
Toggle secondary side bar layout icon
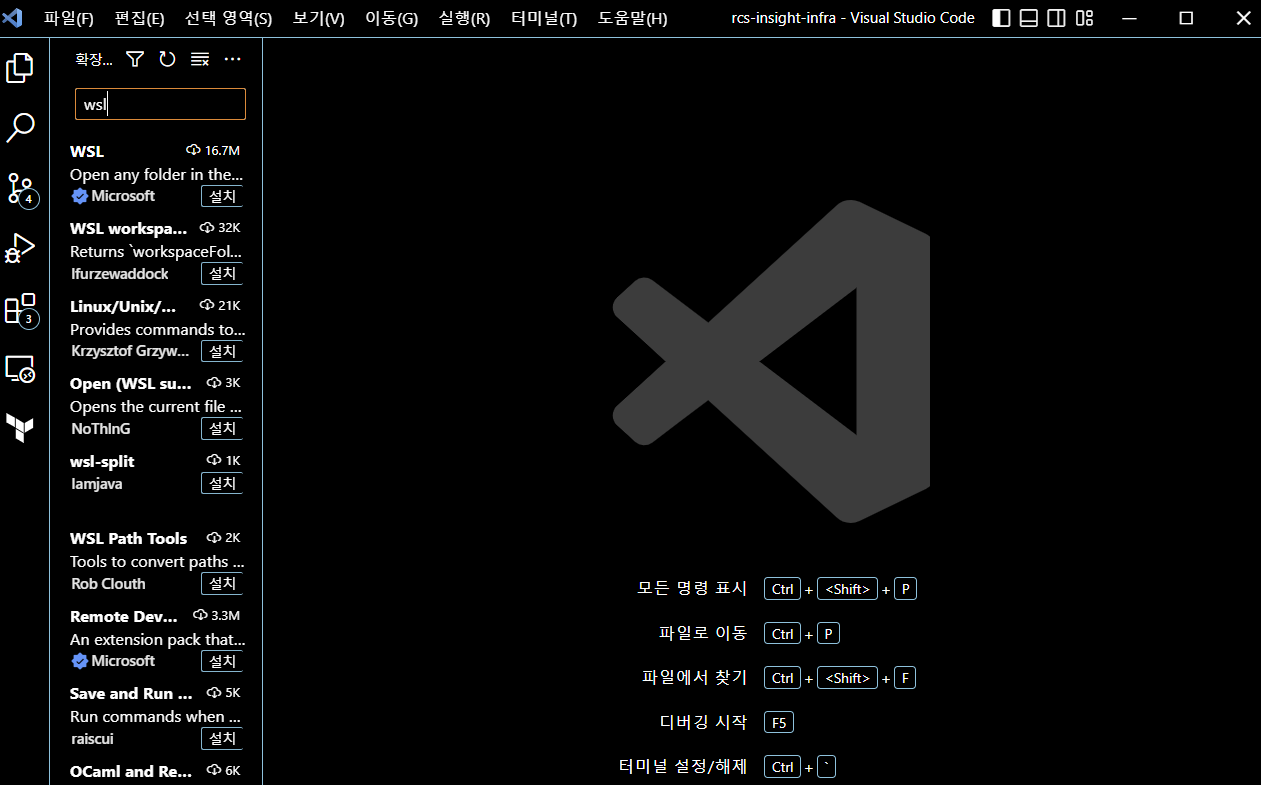tap(1056, 18)
